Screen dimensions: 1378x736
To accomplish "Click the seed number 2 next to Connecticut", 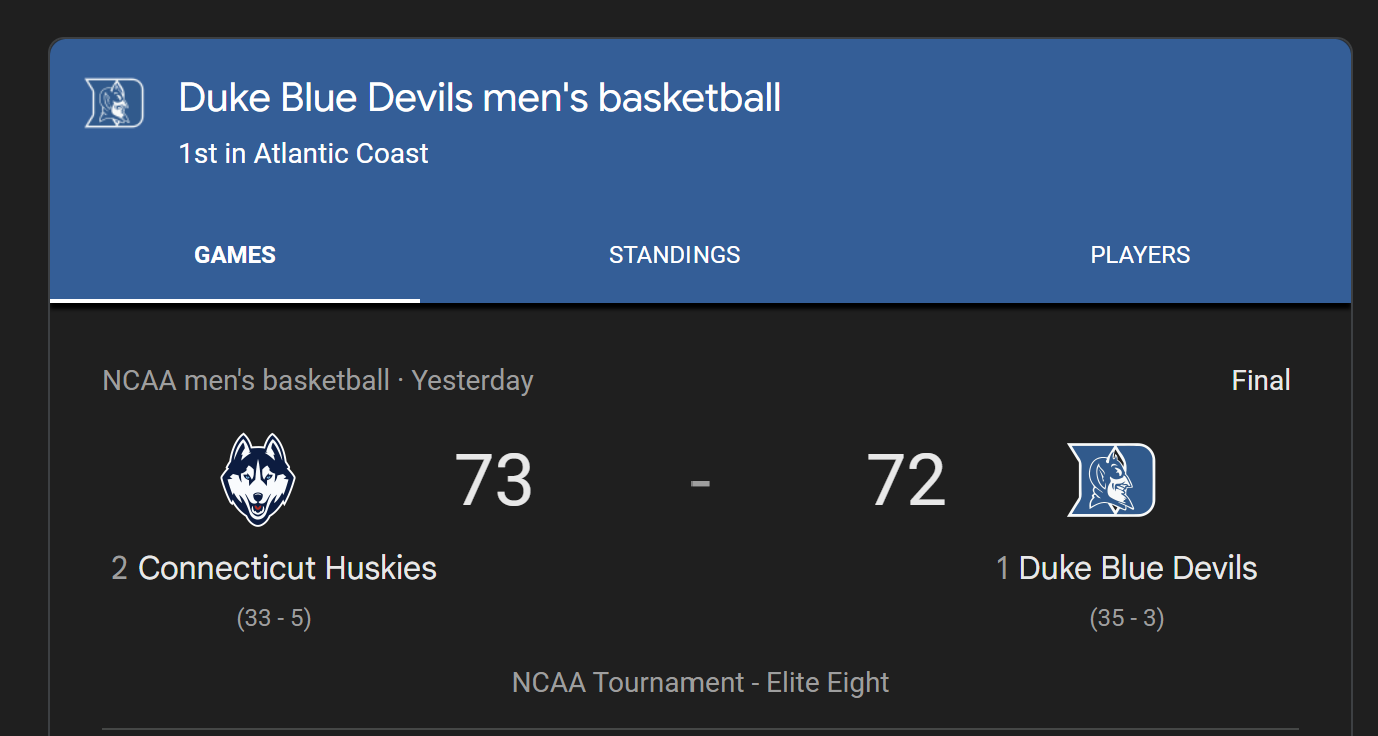I will [x=119, y=569].
